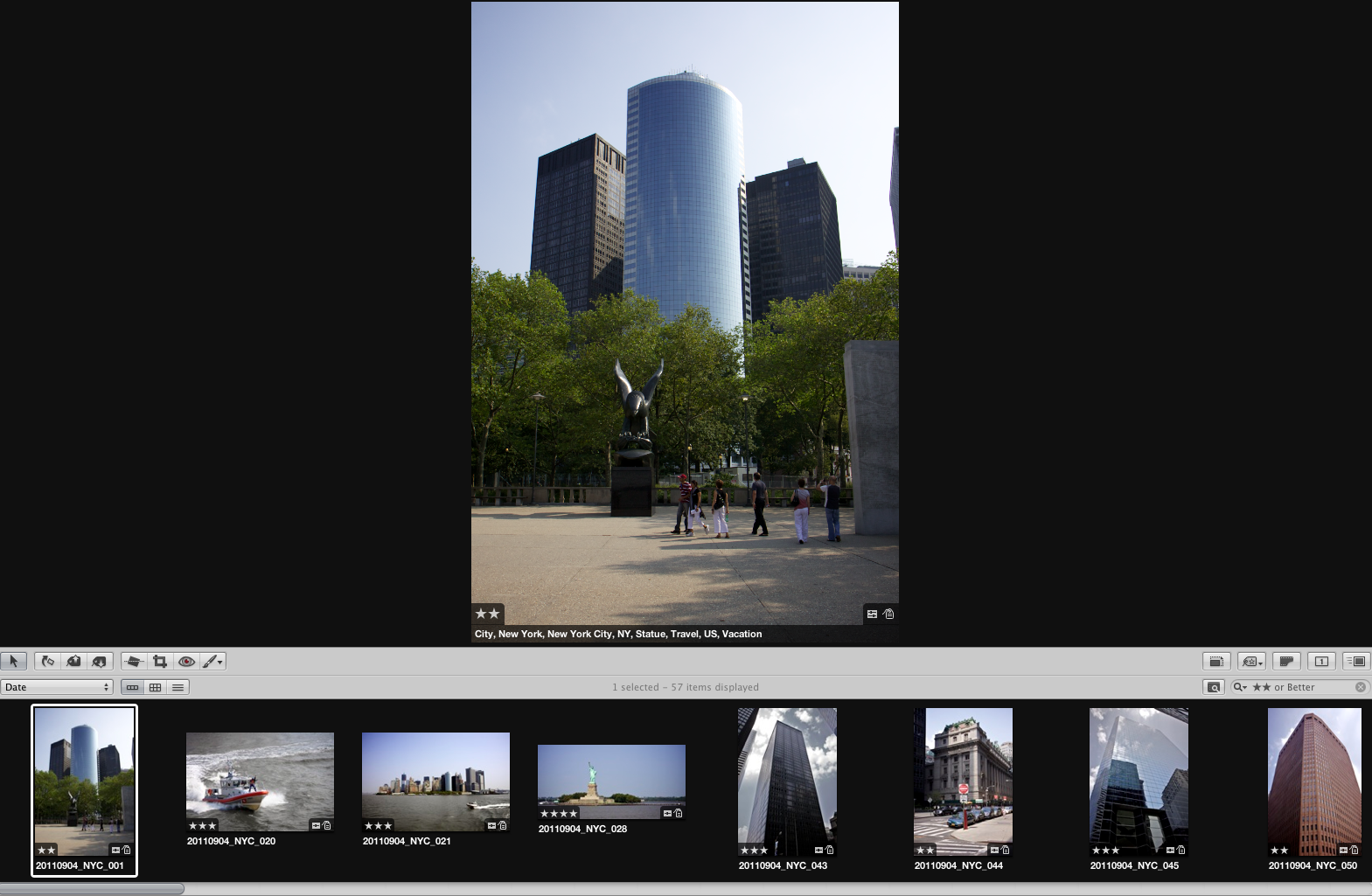The height and width of the screenshot is (896, 1372).
Task: Click adjustments badge on 20110904_NYC_043 thumbnail
Action: coord(819,850)
